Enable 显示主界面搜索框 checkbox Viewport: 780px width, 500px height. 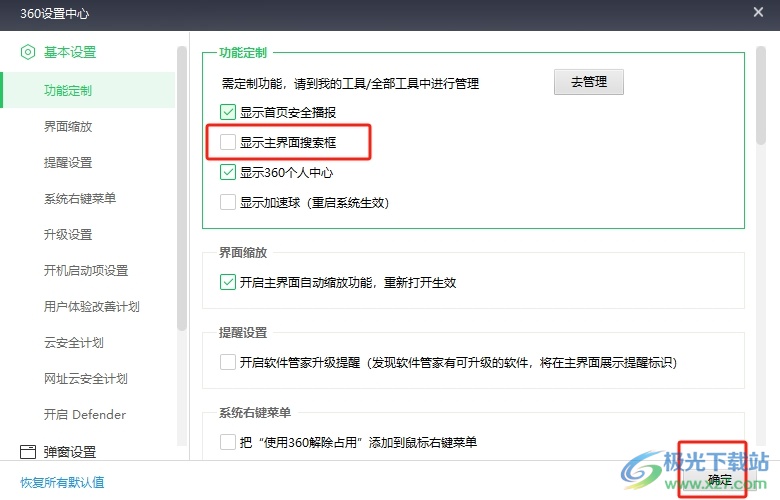coord(228,142)
